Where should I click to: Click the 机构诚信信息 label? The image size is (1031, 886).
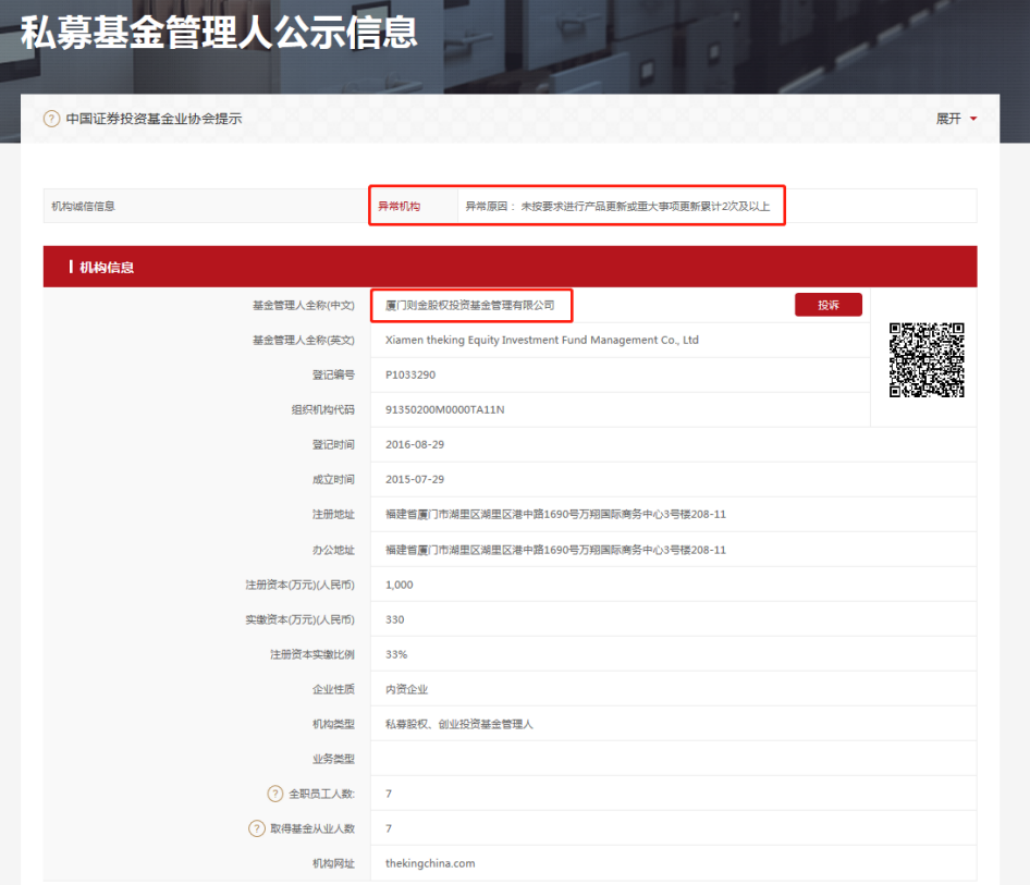click(84, 207)
